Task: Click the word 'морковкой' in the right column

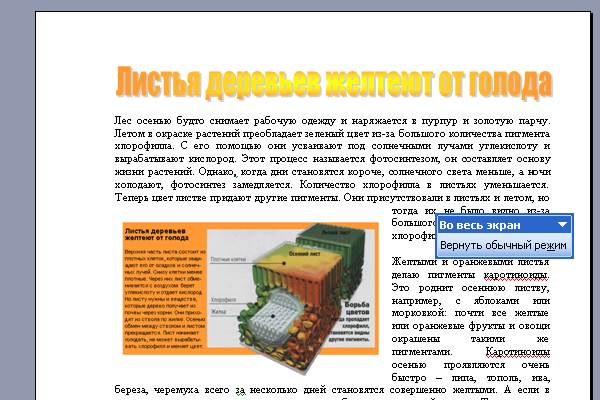Action: (x=419, y=313)
